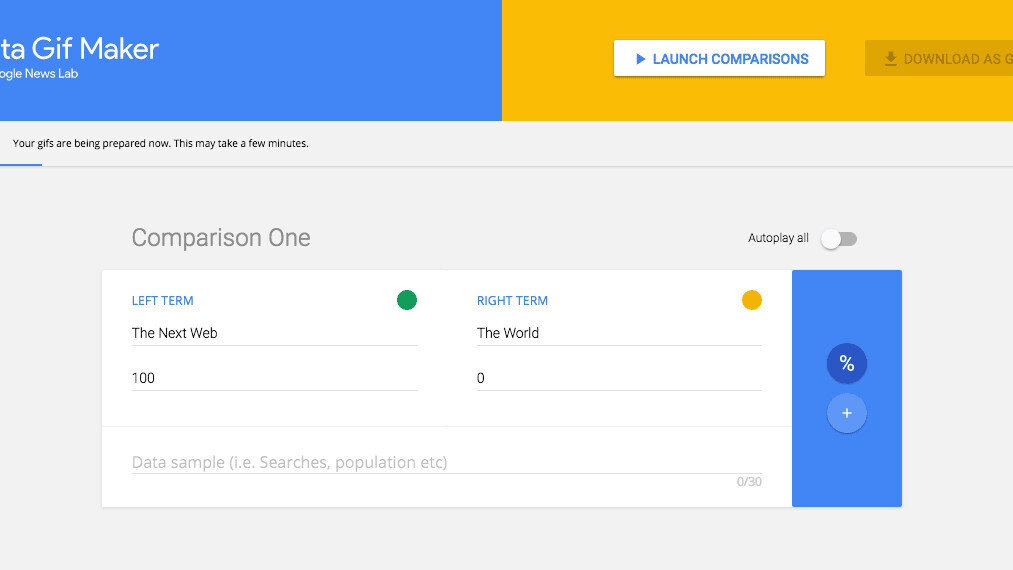The image size is (1013, 570).
Task: Click the LEFT TERM label
Action: point(163,301)
